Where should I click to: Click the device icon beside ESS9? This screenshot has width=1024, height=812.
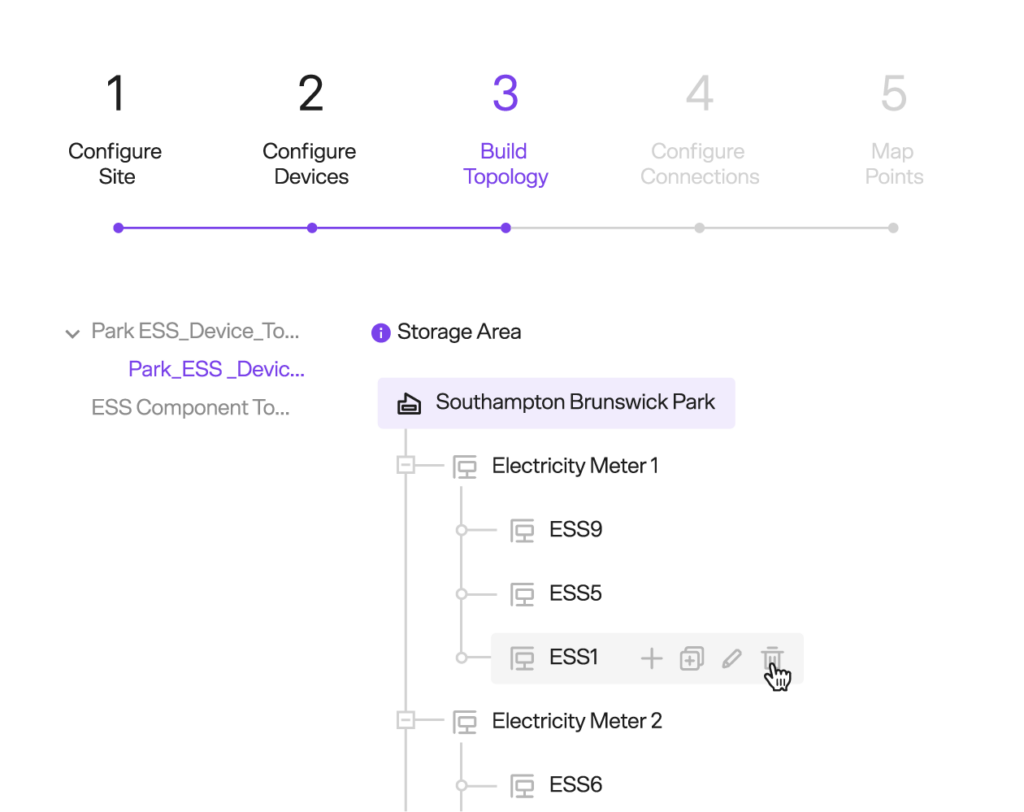[x=520, y=530]
